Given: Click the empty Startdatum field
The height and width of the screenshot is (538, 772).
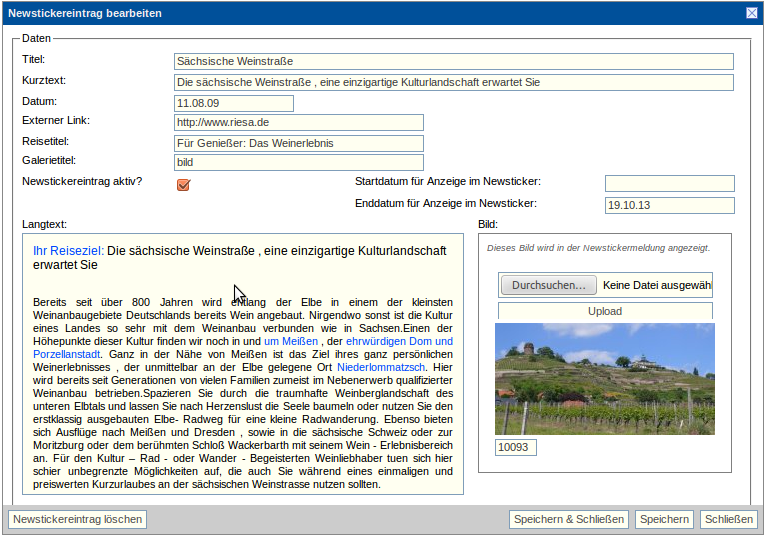Looking at the screenshot, I should point(669,183).
